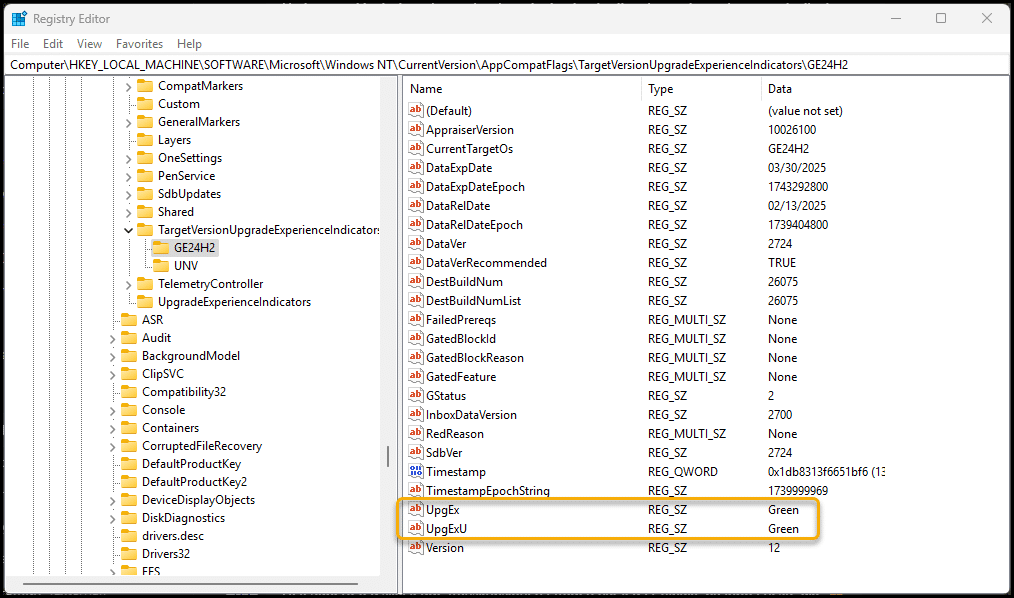Click the folder icon of GE24H2 key
Image resolution: width=1014 pixels, height=598 pixels.
[160, 248]
